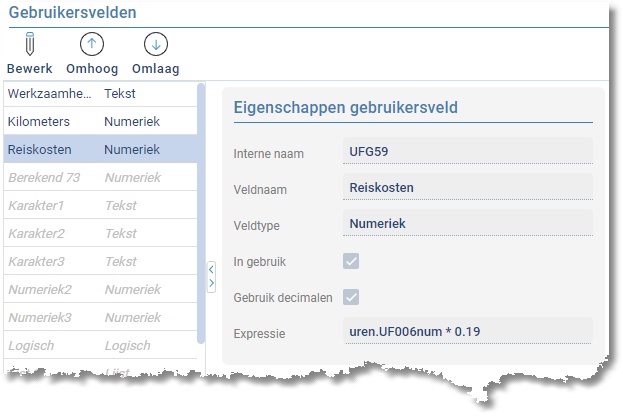
Task: Toggle the Gebruik decimalen checkbox
Action: pos(351,297)
